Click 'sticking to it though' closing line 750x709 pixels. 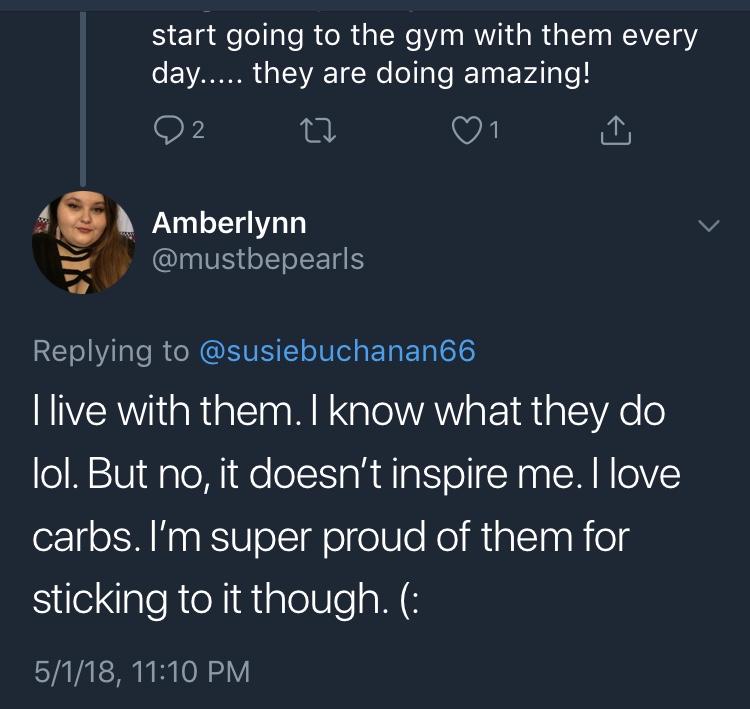(x=210, y=599)
